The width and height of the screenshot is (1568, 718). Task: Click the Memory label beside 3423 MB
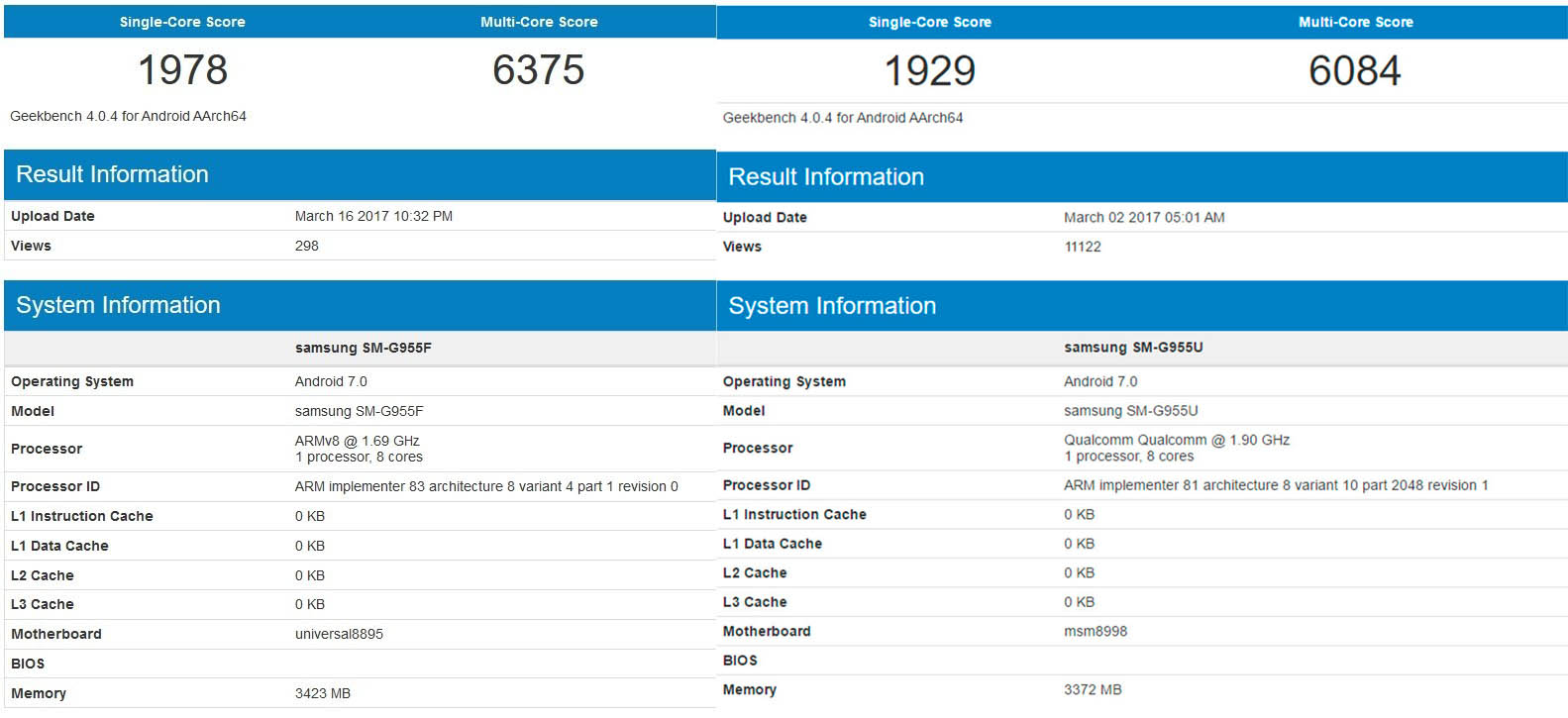39,693
